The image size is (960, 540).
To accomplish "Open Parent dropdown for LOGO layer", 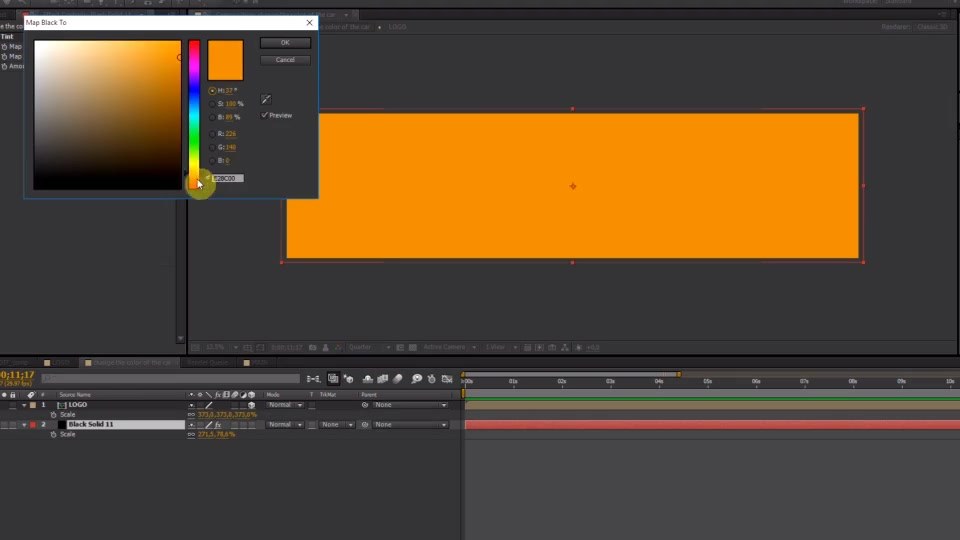I will click(x=410, y=405).
